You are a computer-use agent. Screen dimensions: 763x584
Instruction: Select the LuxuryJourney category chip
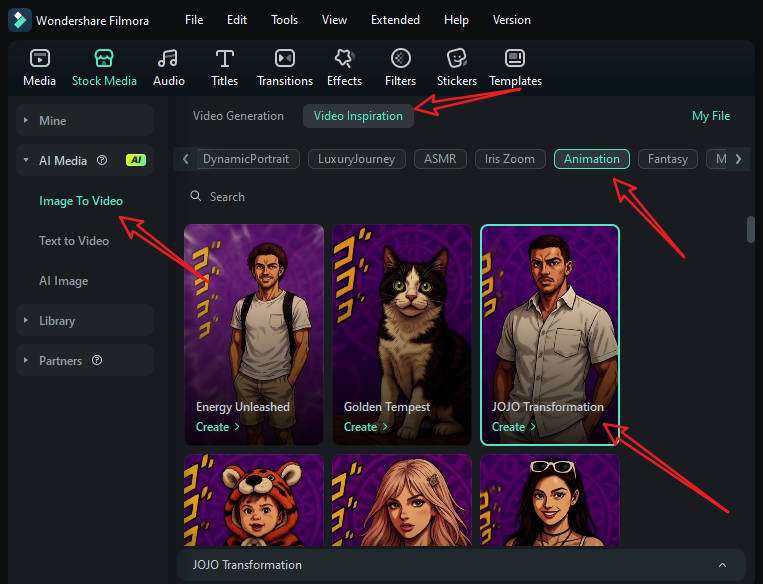[357, 159]
